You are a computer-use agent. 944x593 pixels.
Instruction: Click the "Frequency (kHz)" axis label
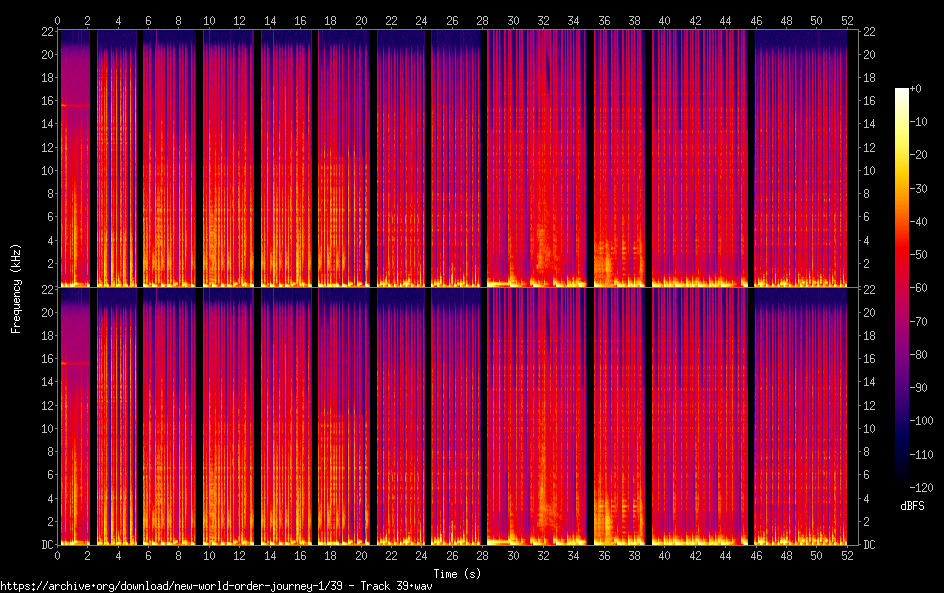tap(16, 288)
